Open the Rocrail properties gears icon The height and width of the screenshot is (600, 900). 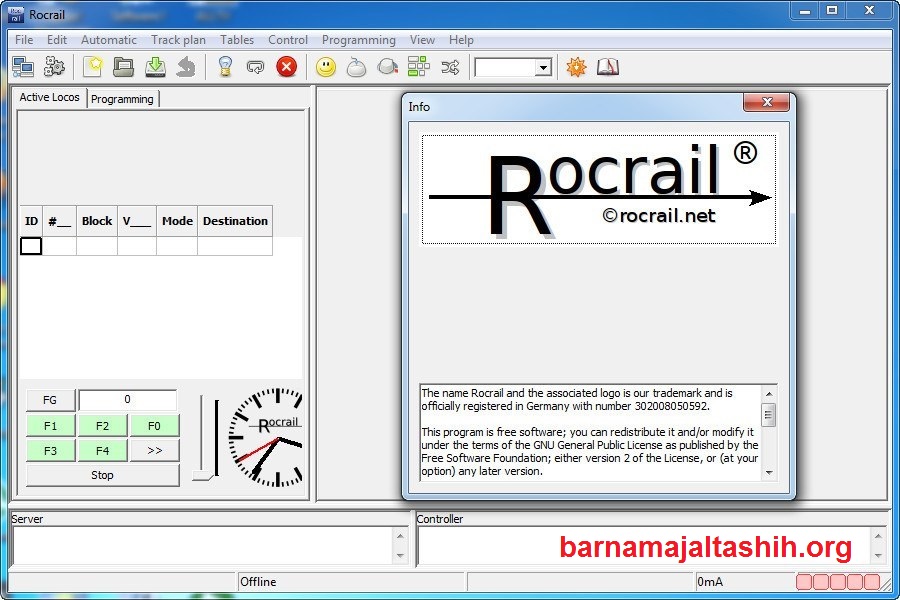click(x=55, y=67)
